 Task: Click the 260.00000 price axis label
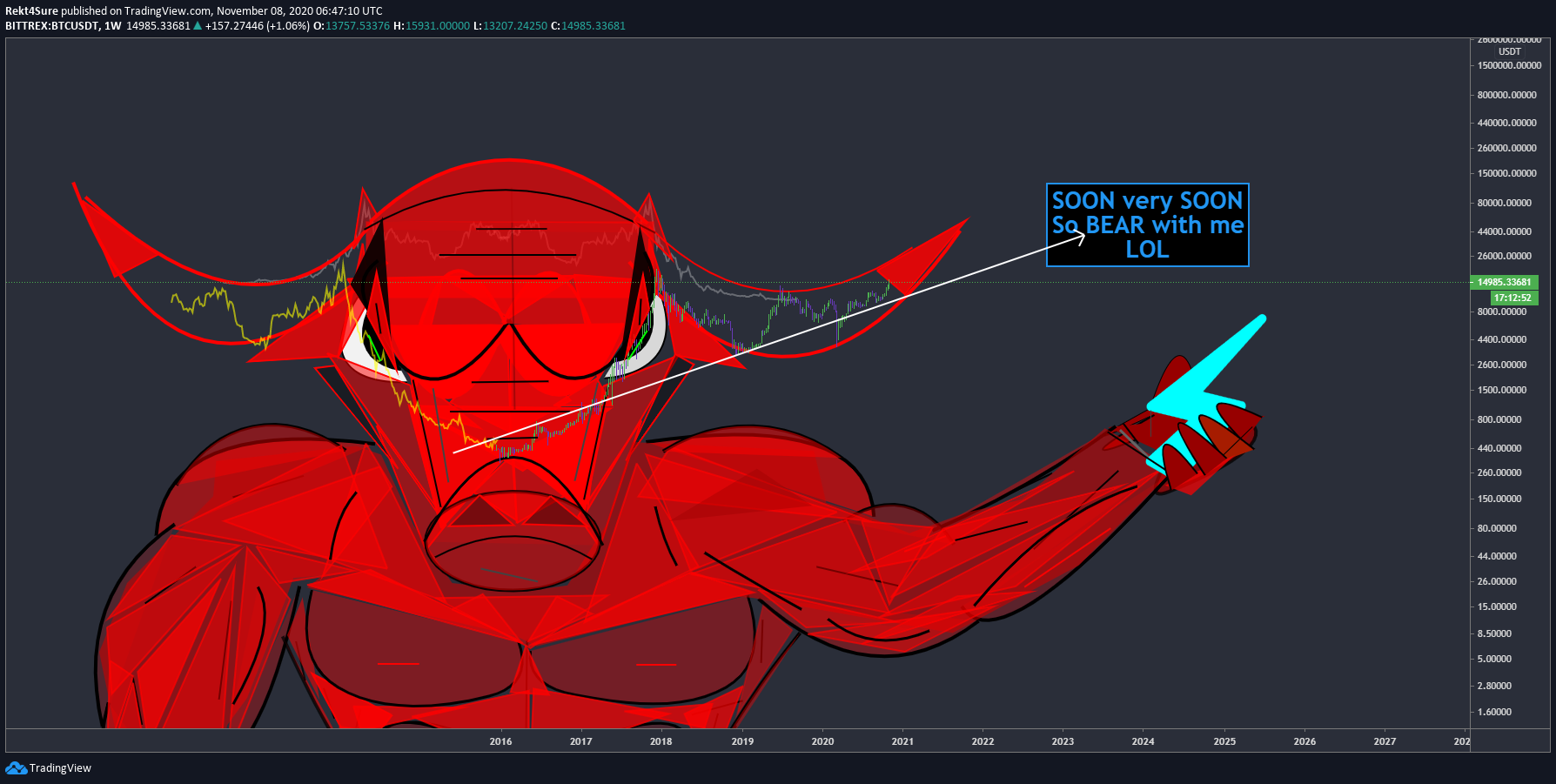point(1499,472)
